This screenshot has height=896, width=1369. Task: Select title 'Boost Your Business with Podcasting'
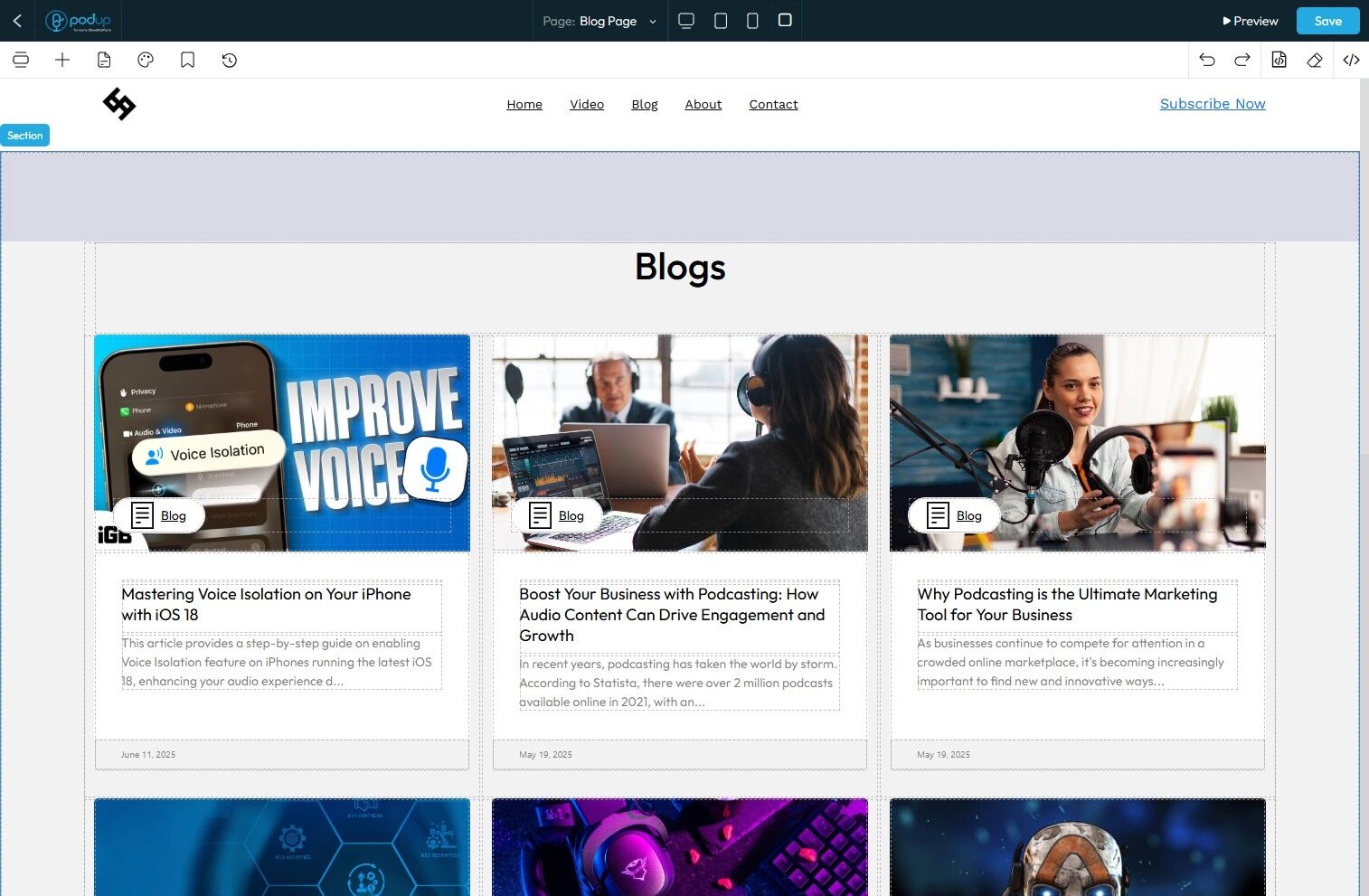680,615
